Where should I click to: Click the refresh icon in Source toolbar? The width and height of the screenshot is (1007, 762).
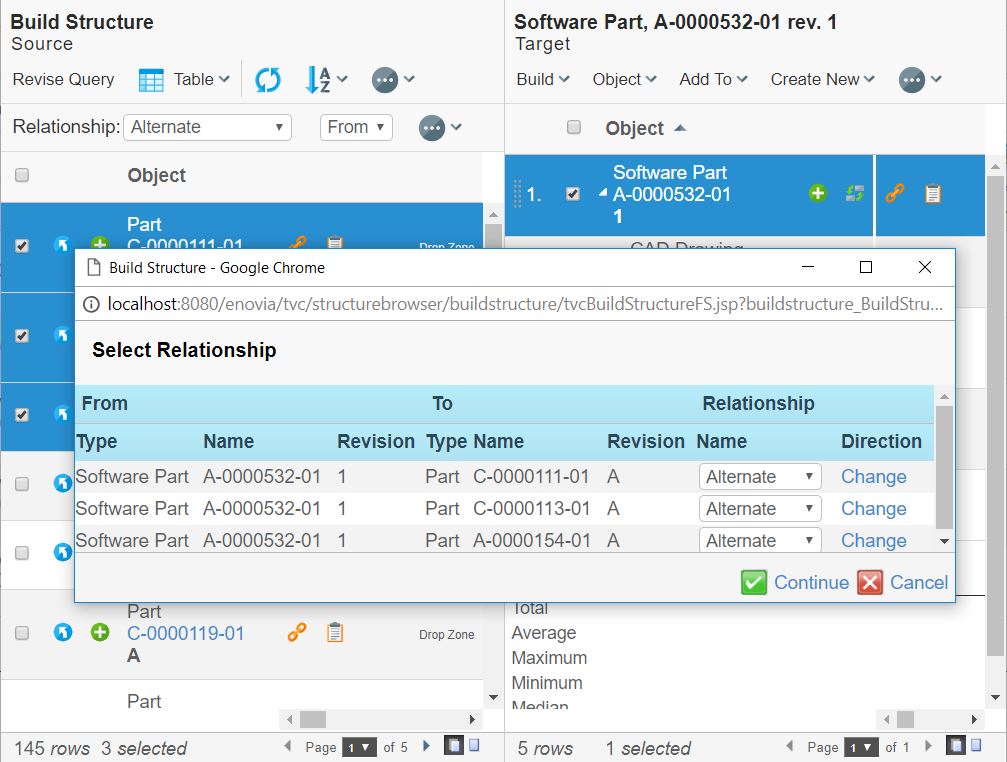tap(267, 80)
